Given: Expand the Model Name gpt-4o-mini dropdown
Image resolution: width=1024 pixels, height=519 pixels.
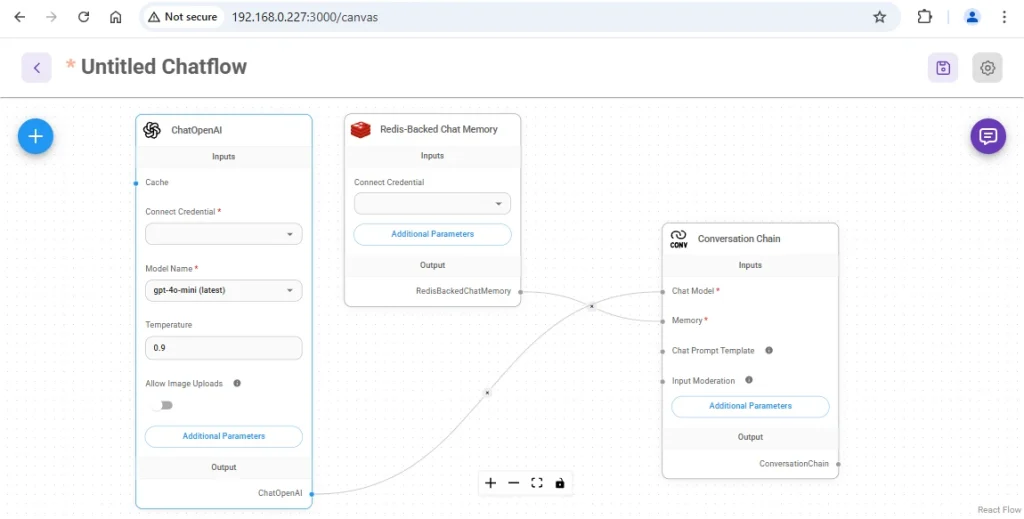Looking at the screenshot, I should coord(223,290).
